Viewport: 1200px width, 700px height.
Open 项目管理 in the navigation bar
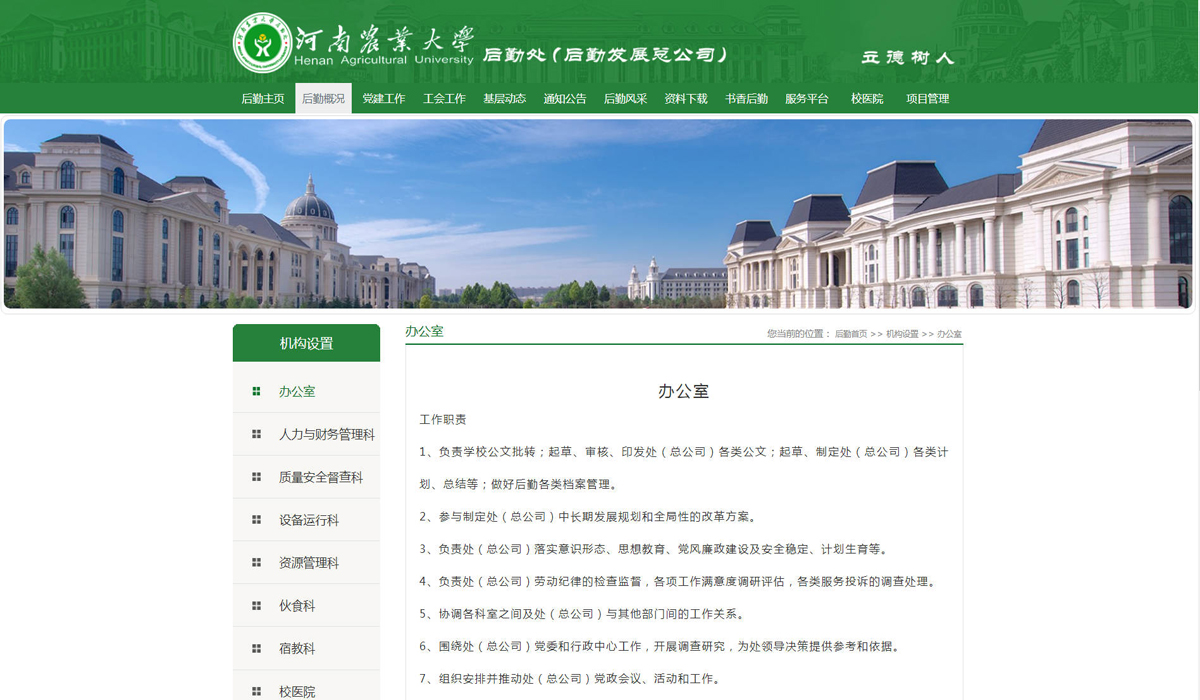pyautogui.click(x=927, y=99)
